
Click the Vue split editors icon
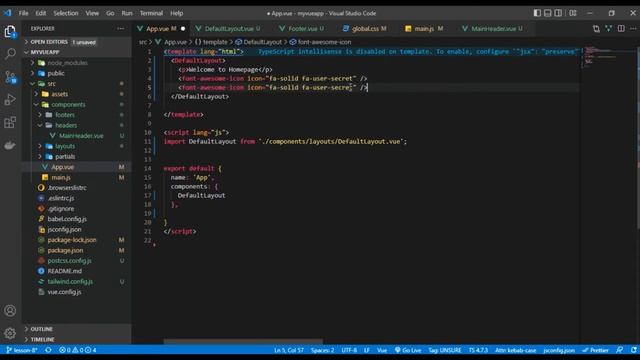click(609, 29)
